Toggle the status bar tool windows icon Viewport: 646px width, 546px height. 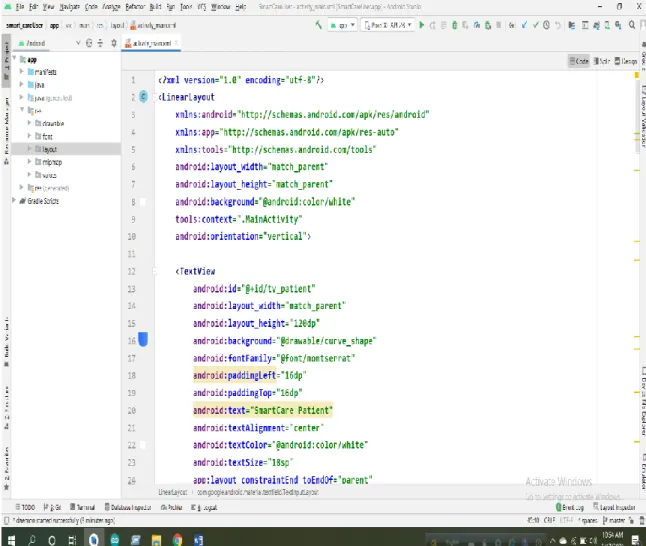point(6,520)
